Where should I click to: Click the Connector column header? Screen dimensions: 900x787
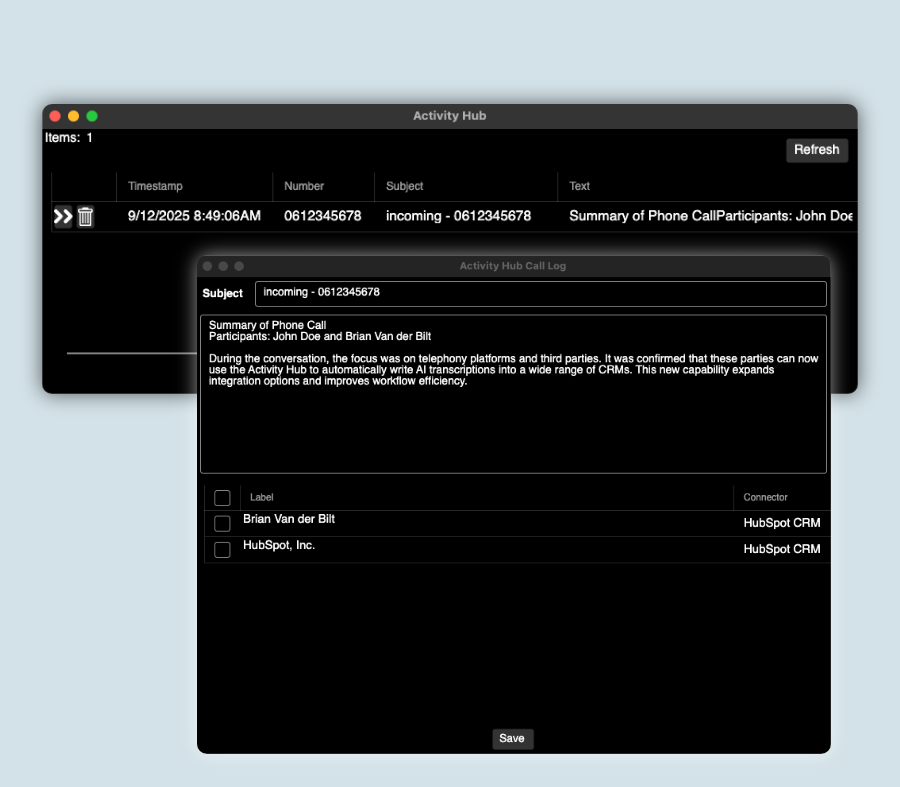point(766,497)
